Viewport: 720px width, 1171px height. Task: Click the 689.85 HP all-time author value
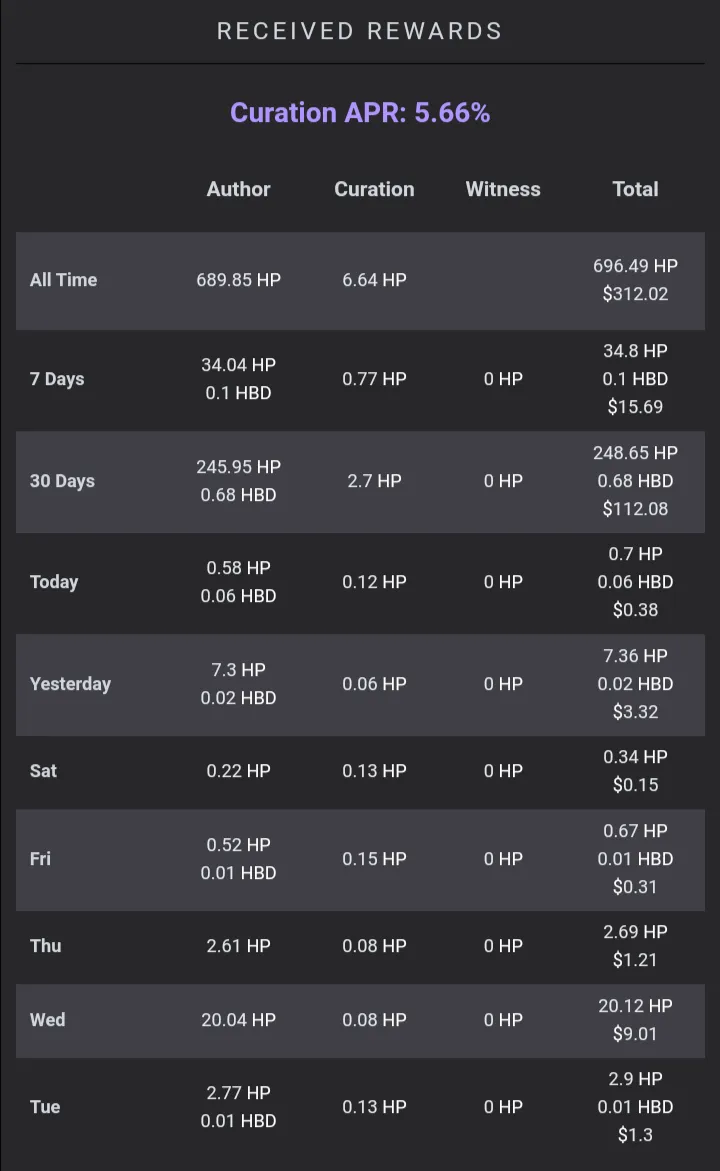(238, 280)
